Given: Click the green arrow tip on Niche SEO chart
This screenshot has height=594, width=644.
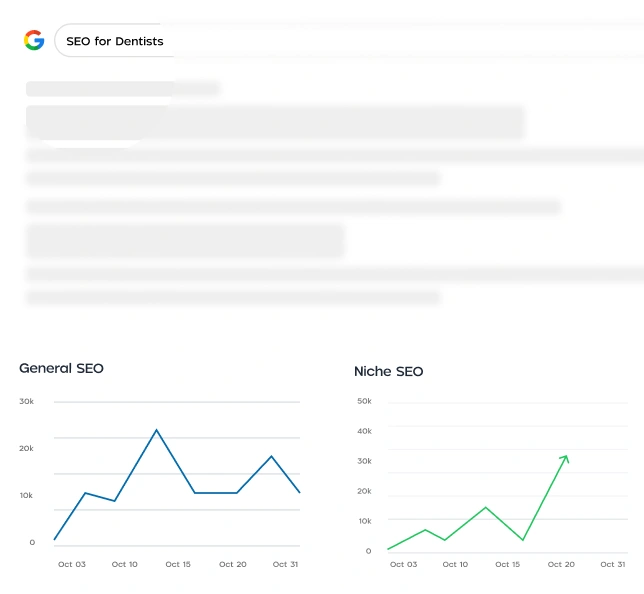Looking at the screenshot, I should pyautogui.click(x=566, y=457).
